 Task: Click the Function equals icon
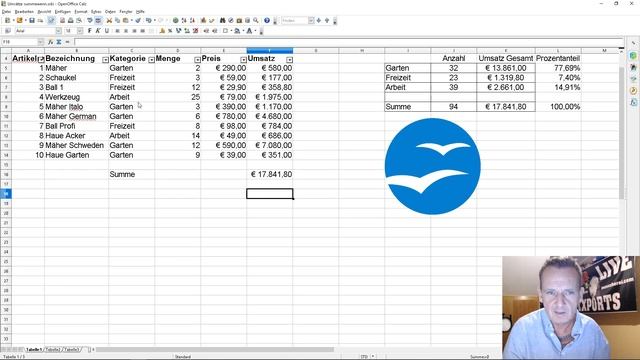(67, 42)
